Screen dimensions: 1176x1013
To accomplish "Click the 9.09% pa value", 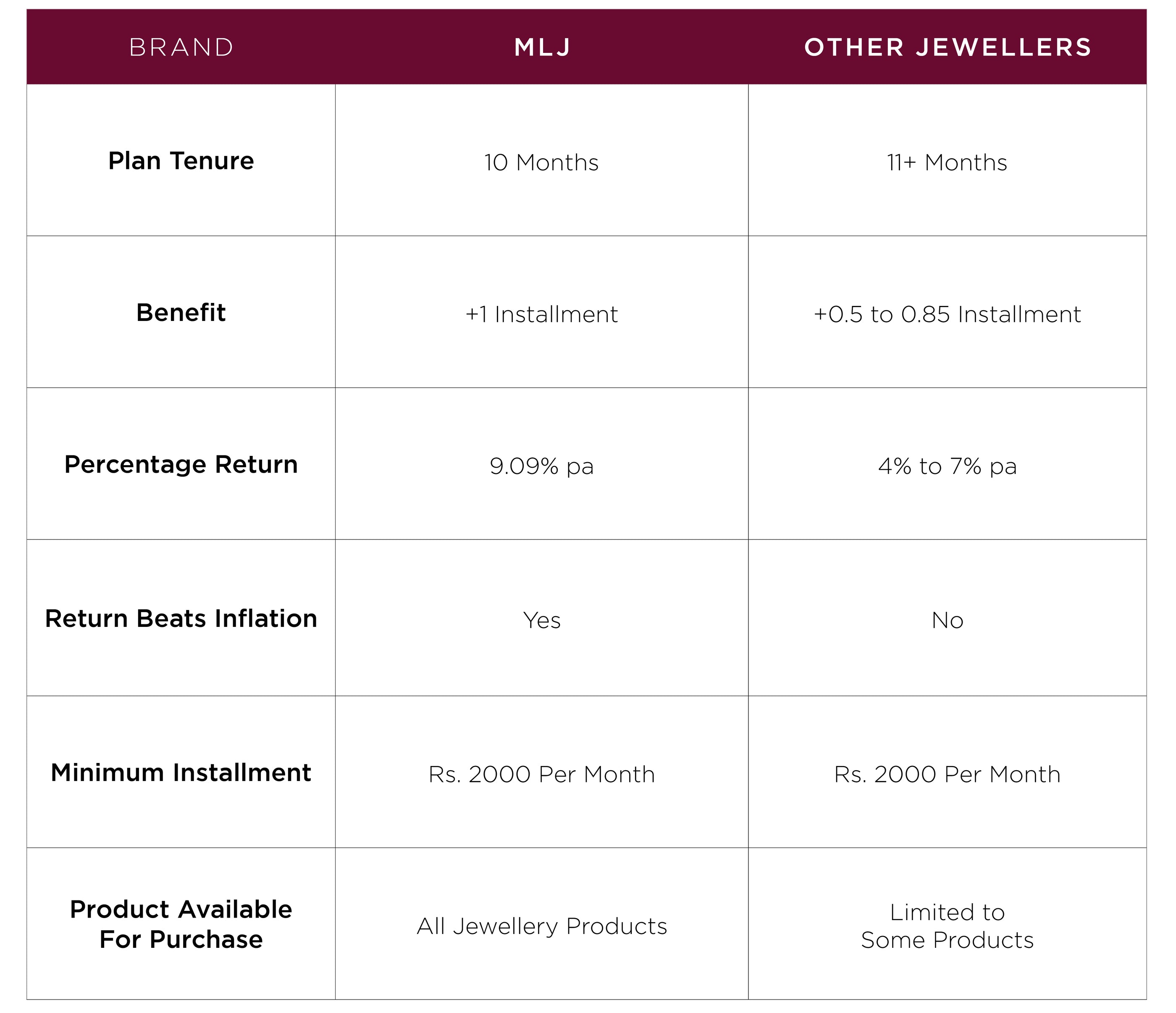I will 541,466.
